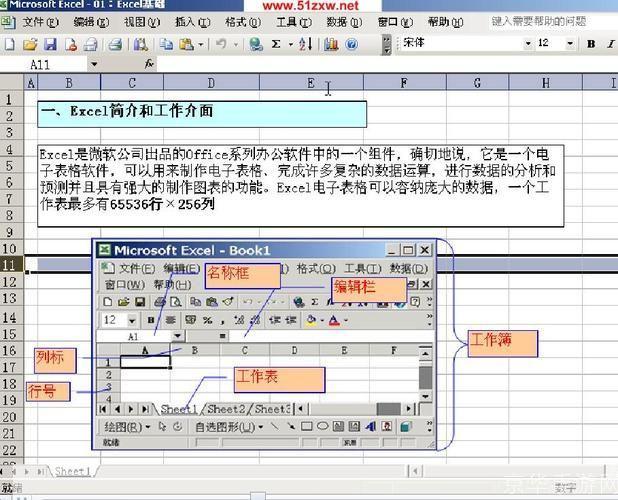Insert hyperlink using globe icon in main toolbar

tap(256, 44)
